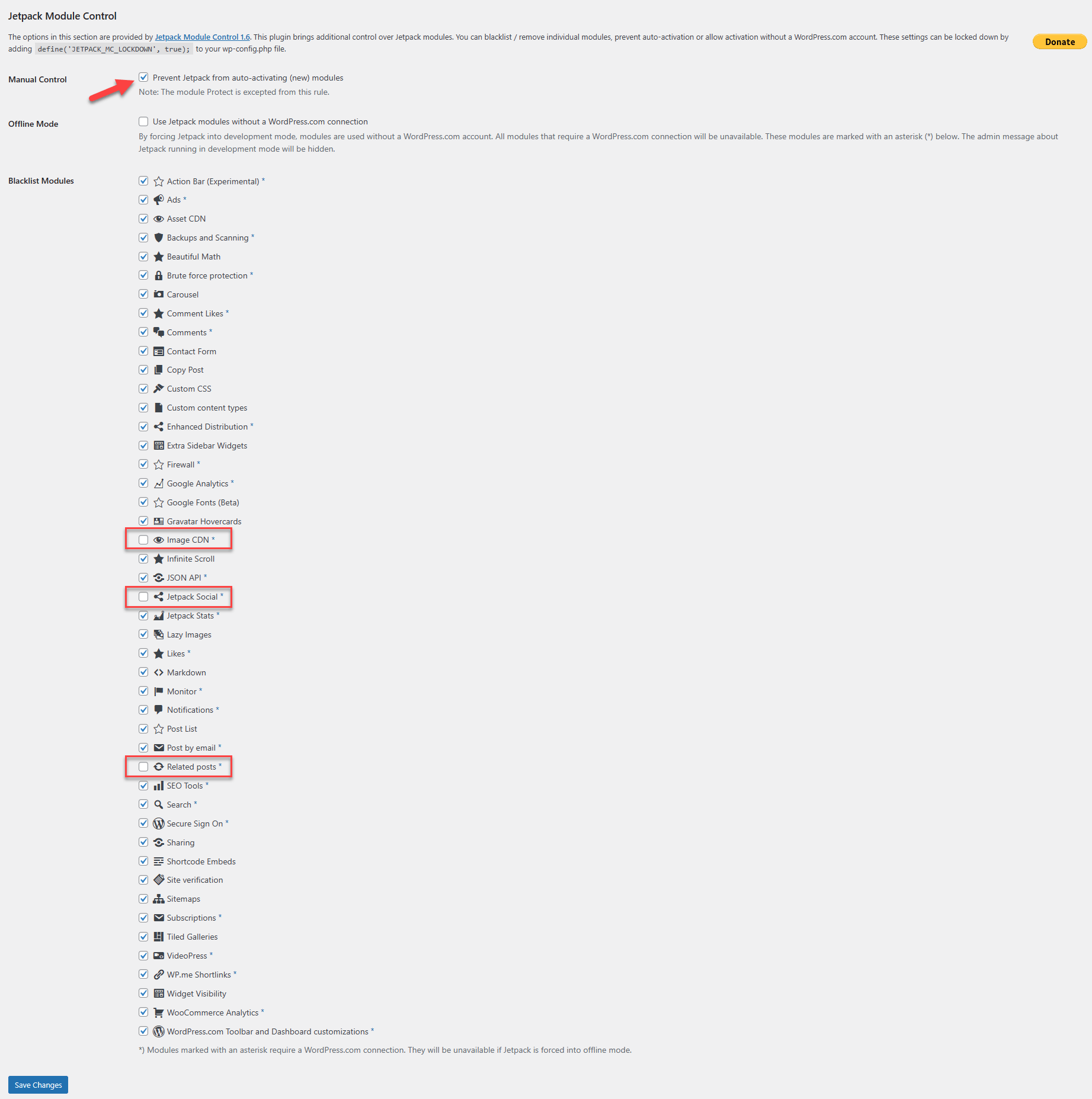Click the camera icon beside Carousel
The height and width of the screenshot is (1099, 1092).
(159, 294)
